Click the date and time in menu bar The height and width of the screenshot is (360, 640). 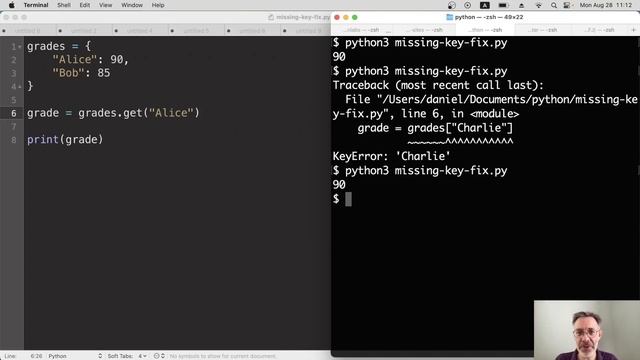click(606, 5)
